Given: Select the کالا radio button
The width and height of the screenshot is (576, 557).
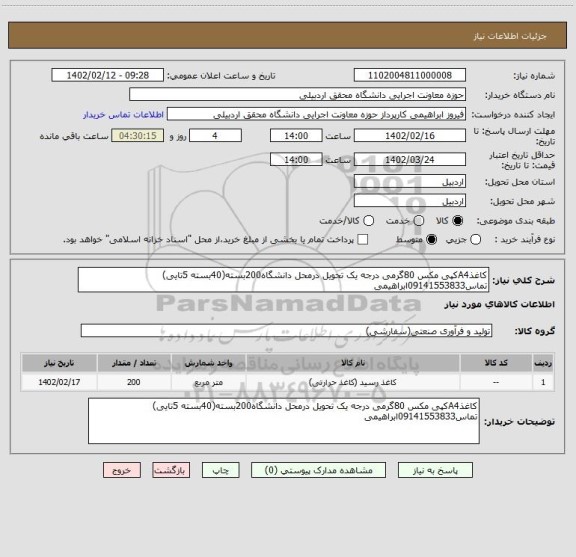Looking at the screenshot, I should coord(458,221).
